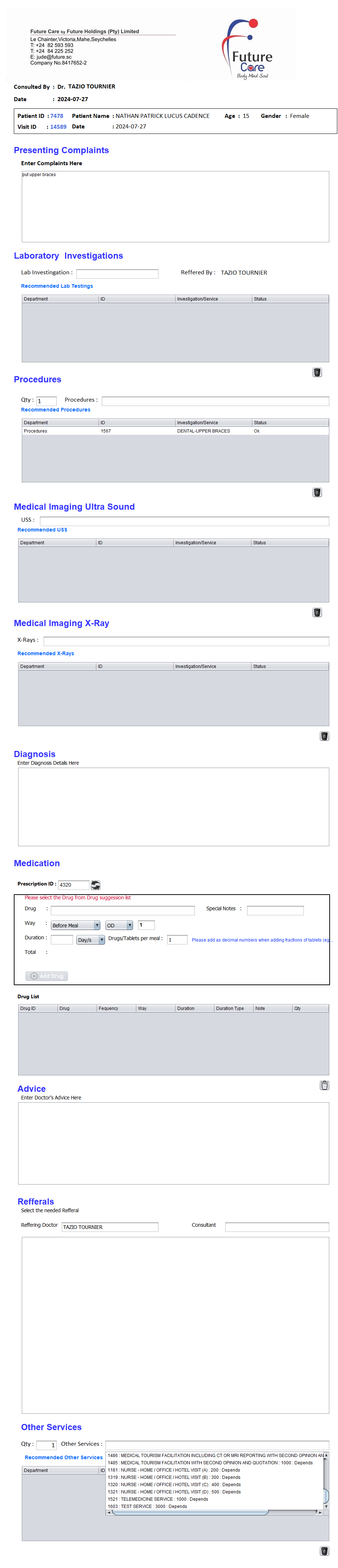Click trash icon below Drug List
Viewport: 338px width, 1568px height.
pos(324,1085)
